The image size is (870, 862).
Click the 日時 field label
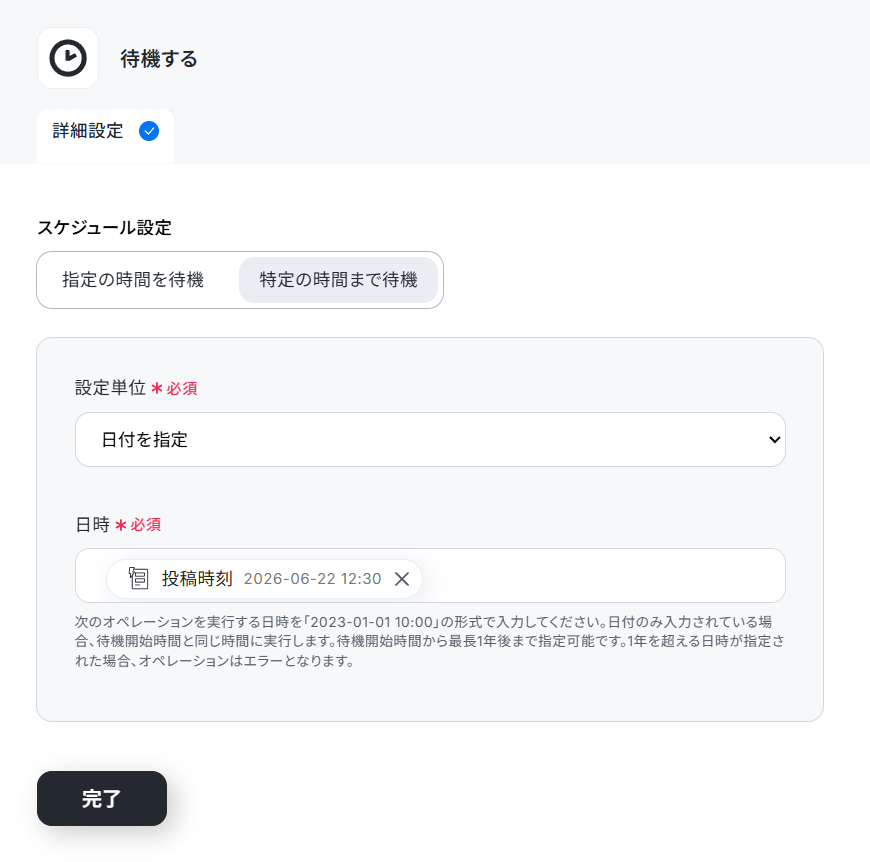pyautogui.click(x=93, y=524)
